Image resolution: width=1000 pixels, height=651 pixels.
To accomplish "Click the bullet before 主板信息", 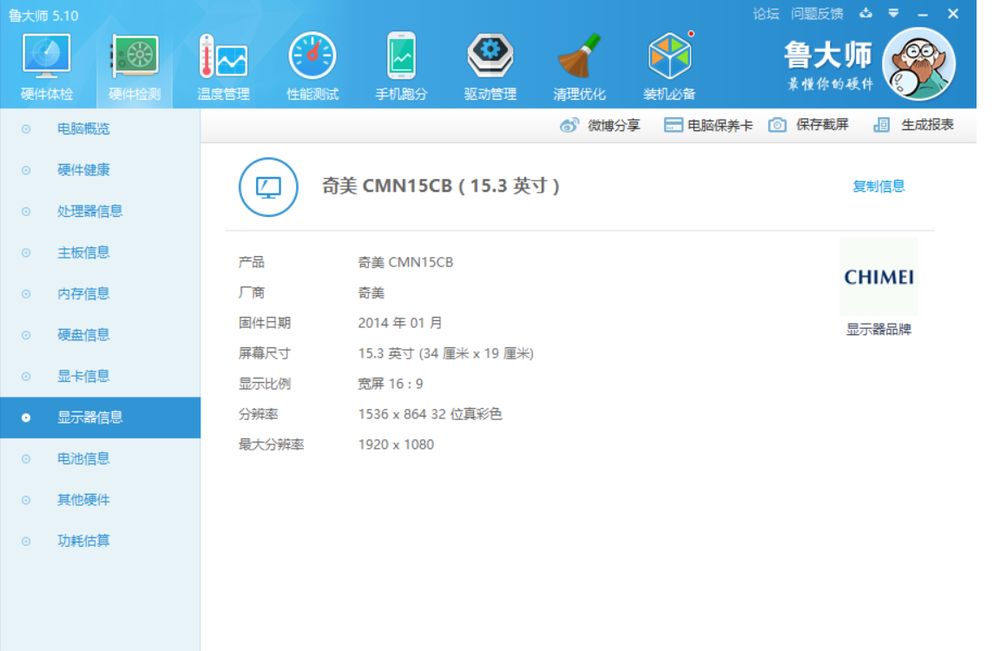I will coord(26,252).
